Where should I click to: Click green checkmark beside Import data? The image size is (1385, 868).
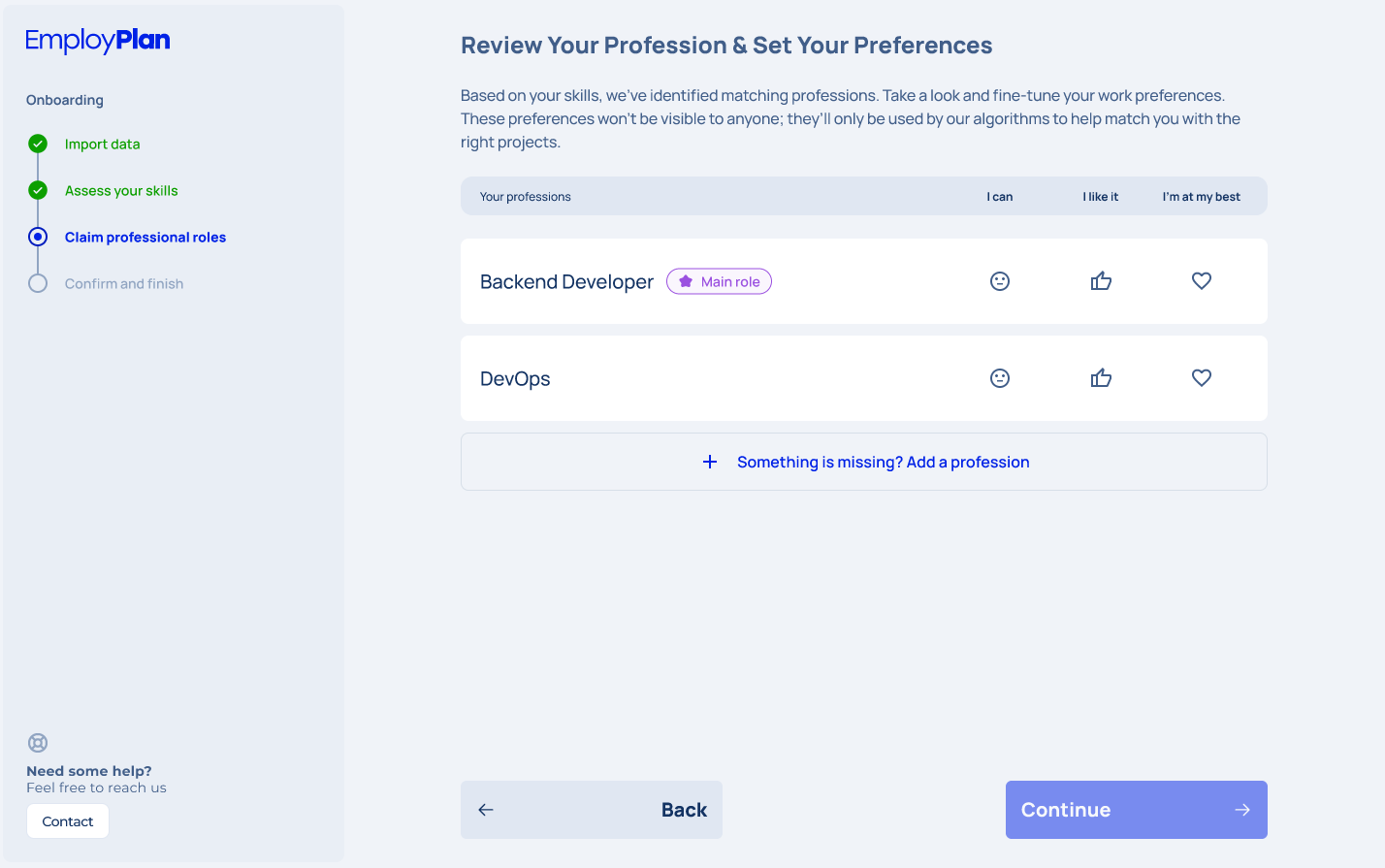click(38, 144)
